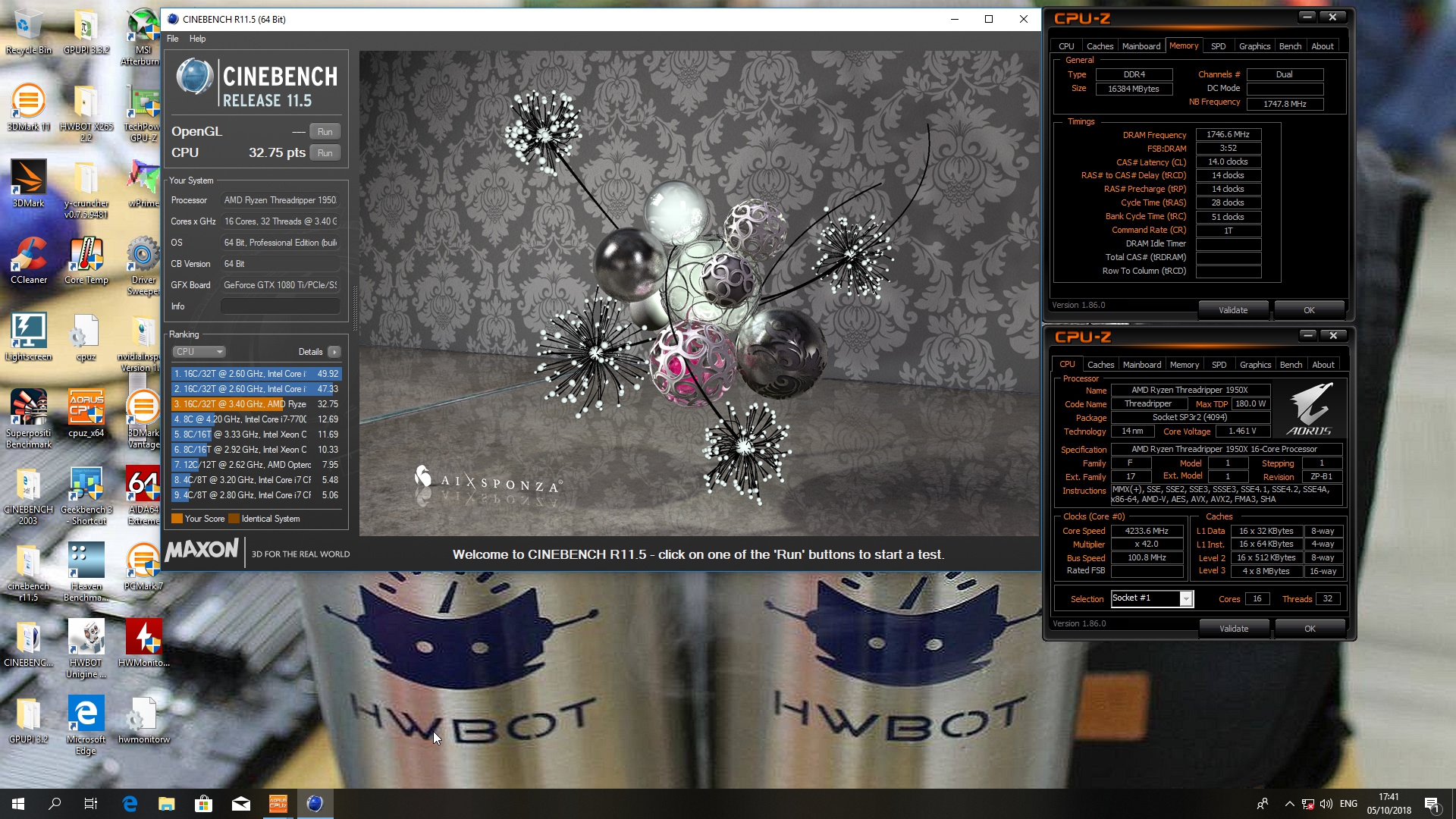Open y-cruncher folder icon
The height and width of the screenshot is (819, 1456).
pos(86,190)
